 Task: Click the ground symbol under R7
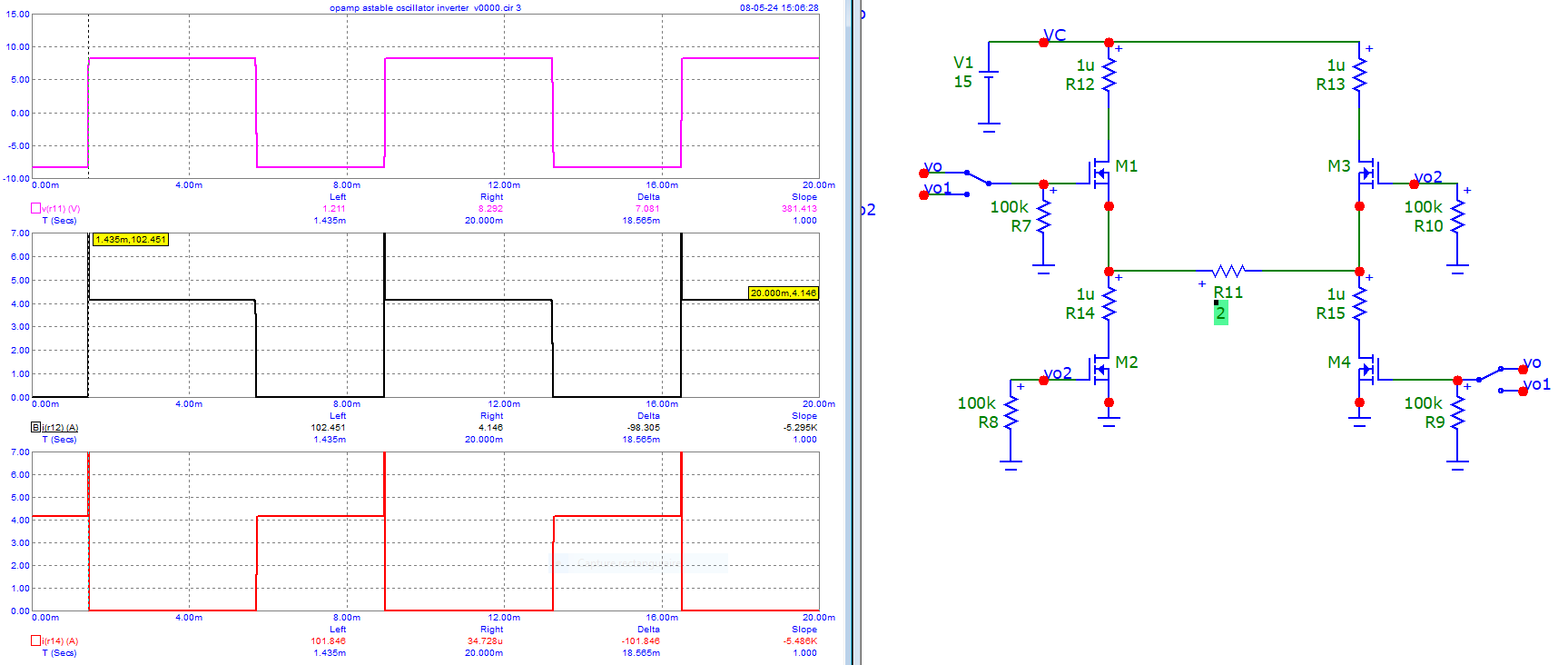(x=1043, y=270)
